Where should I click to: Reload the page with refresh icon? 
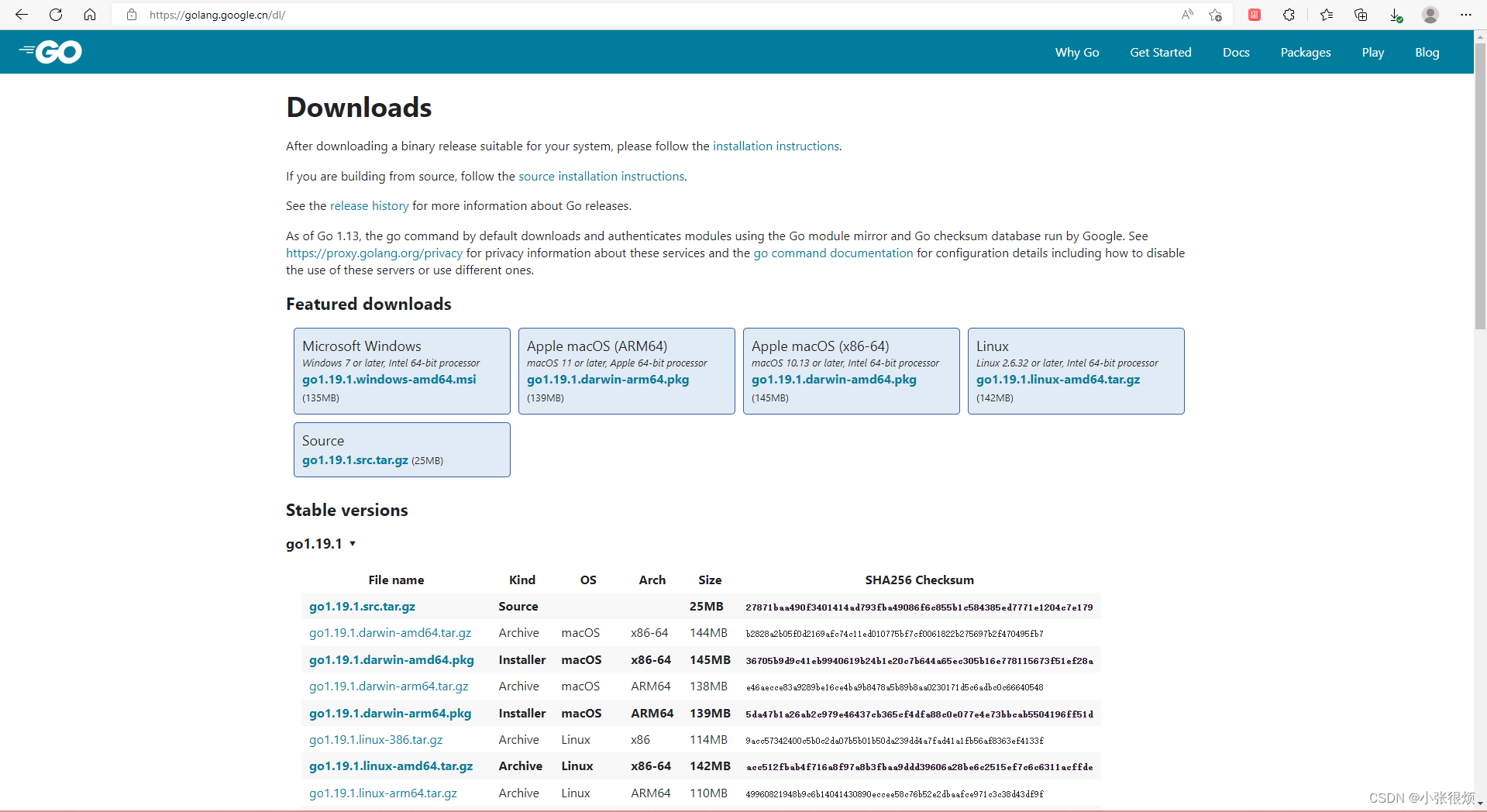[x=56, y=15]
